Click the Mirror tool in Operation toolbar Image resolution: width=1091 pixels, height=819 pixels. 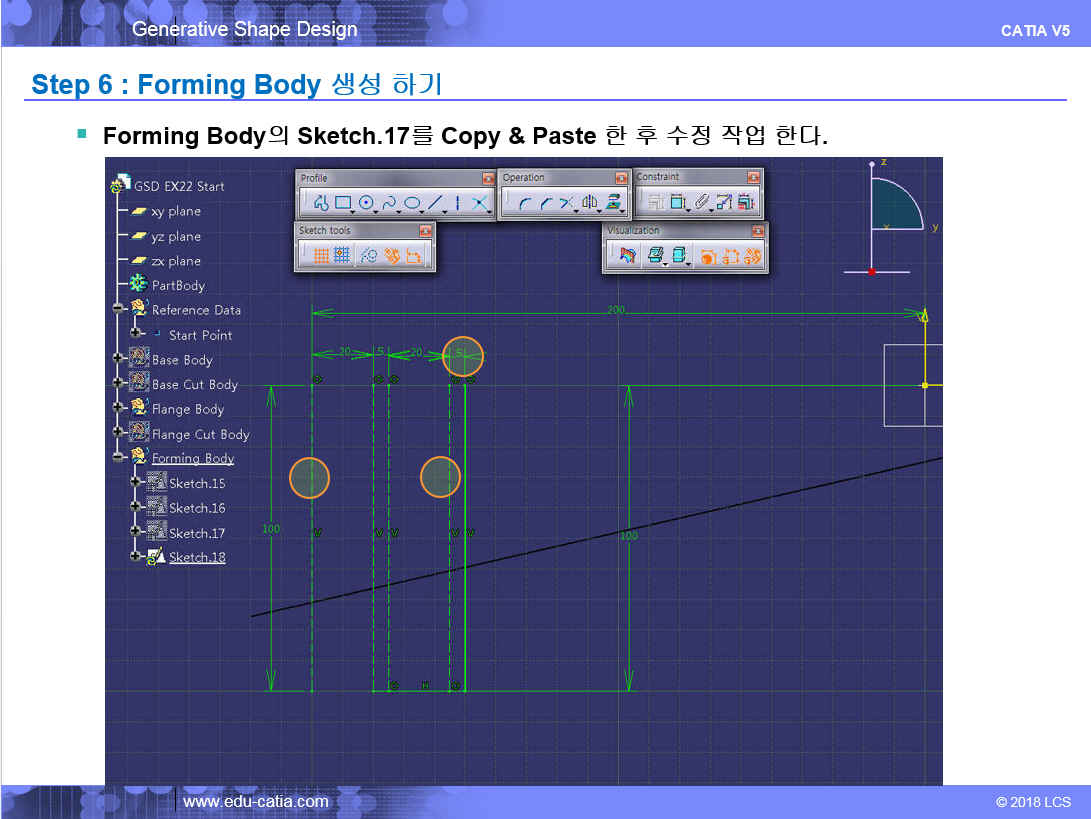coord(590,203)
